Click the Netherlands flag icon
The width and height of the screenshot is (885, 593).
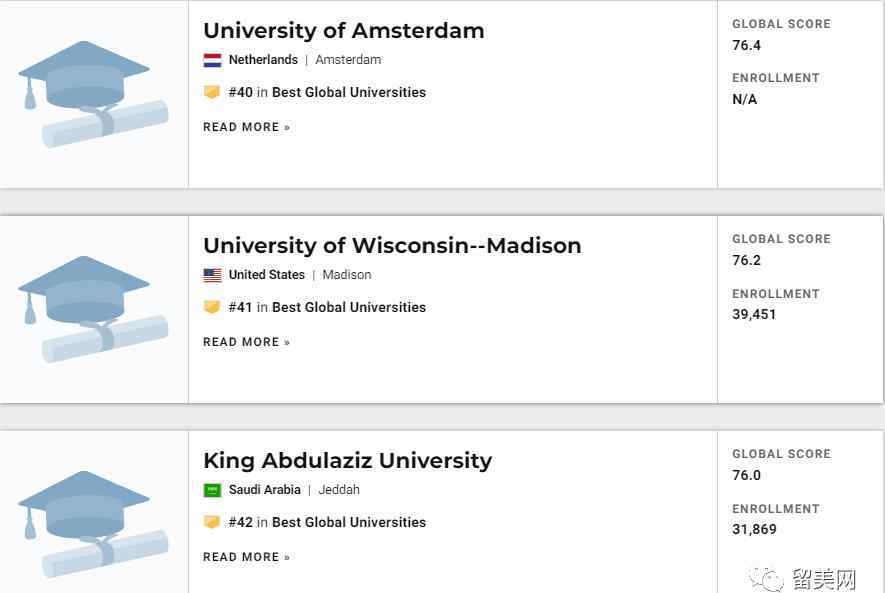212,60
